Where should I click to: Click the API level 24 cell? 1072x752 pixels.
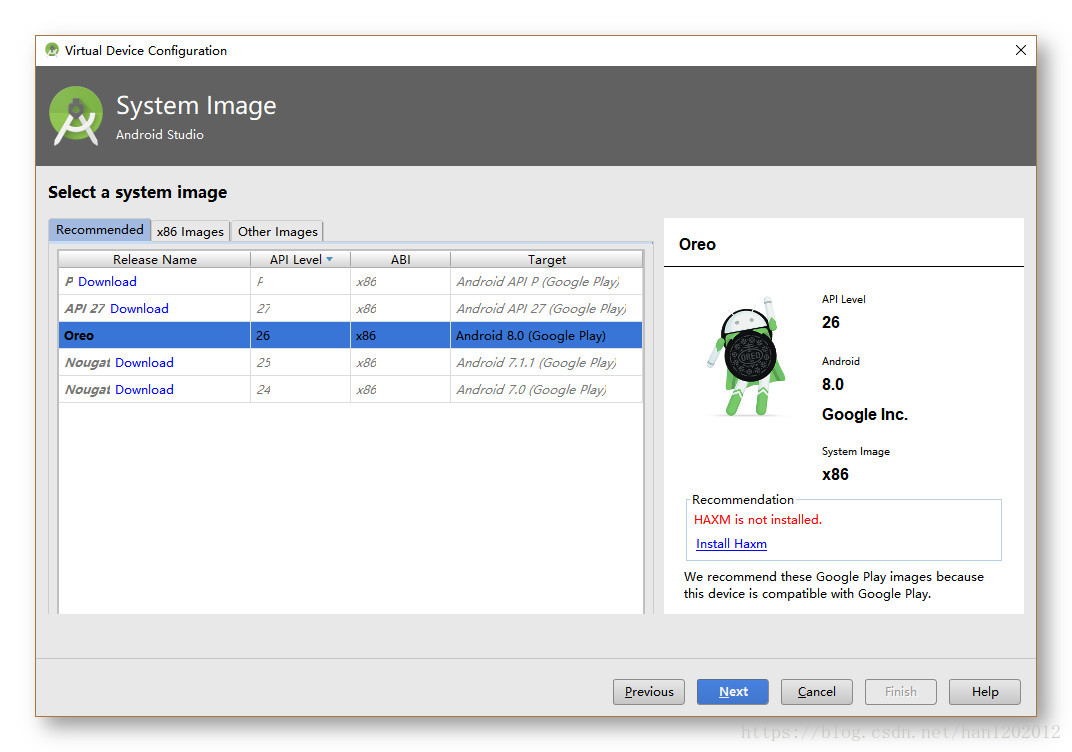click(300, 390)
